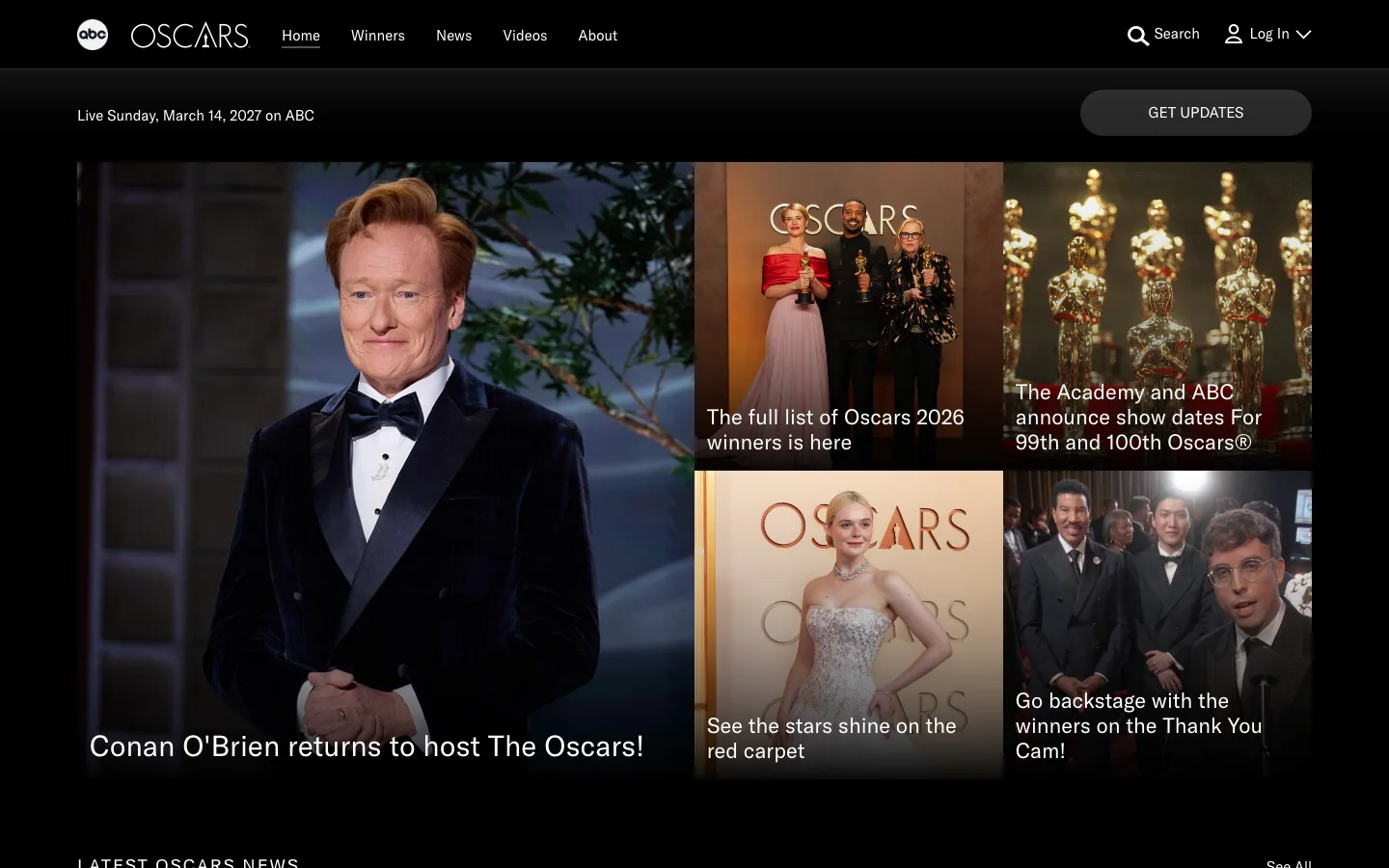The height and width of the screenshot is (868, 1389).
Task: Click the GET UPDATES button
Action: (1196, 113)
